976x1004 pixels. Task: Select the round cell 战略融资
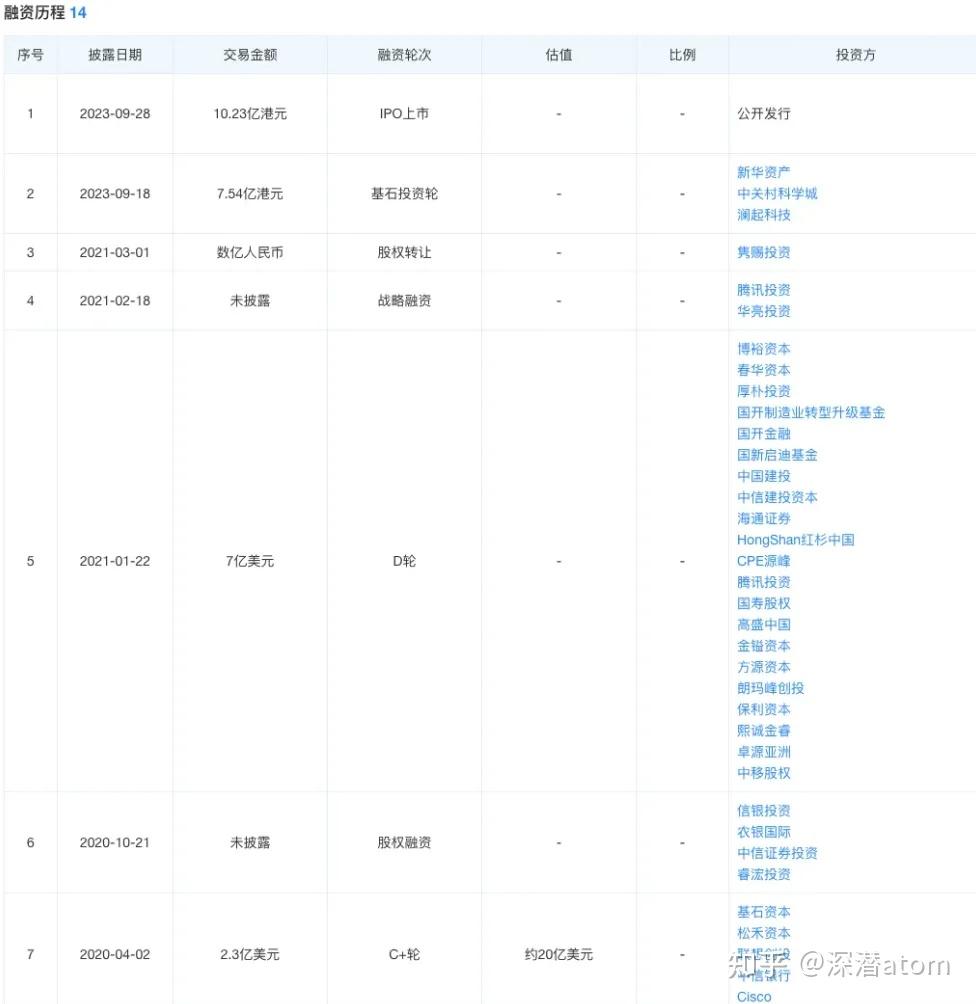pos(404,300)
